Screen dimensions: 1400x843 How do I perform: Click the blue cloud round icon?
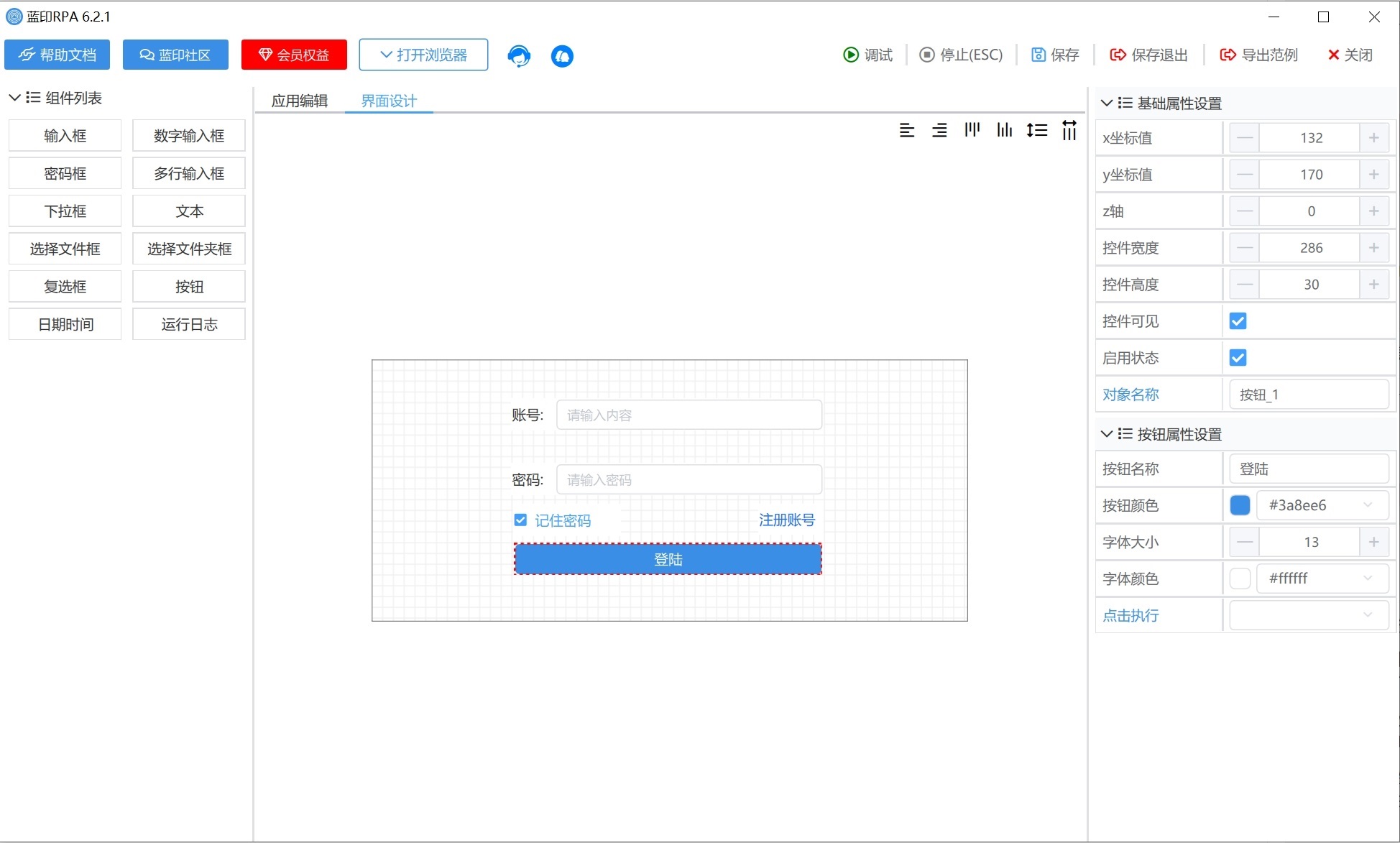tap(562, 55)
